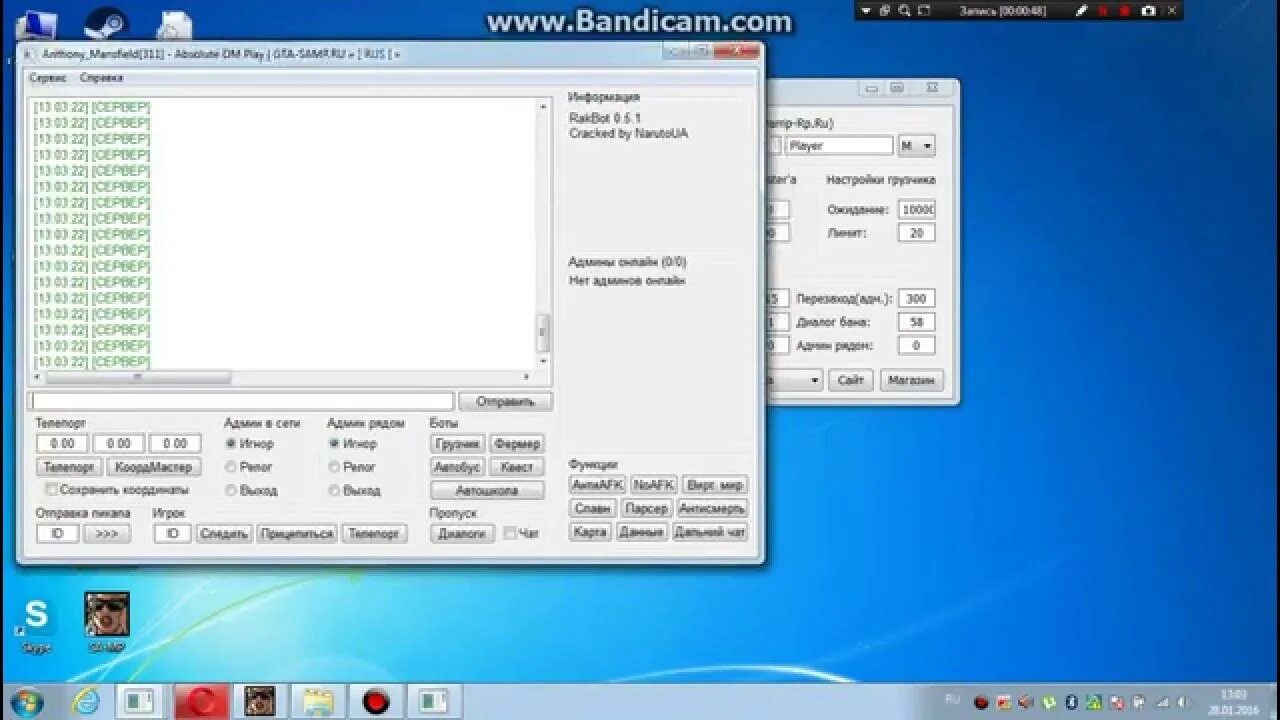This screenshot has width=1280, height=720.
Task: Click the Bandicam magnifier icon
Action: 905,11
